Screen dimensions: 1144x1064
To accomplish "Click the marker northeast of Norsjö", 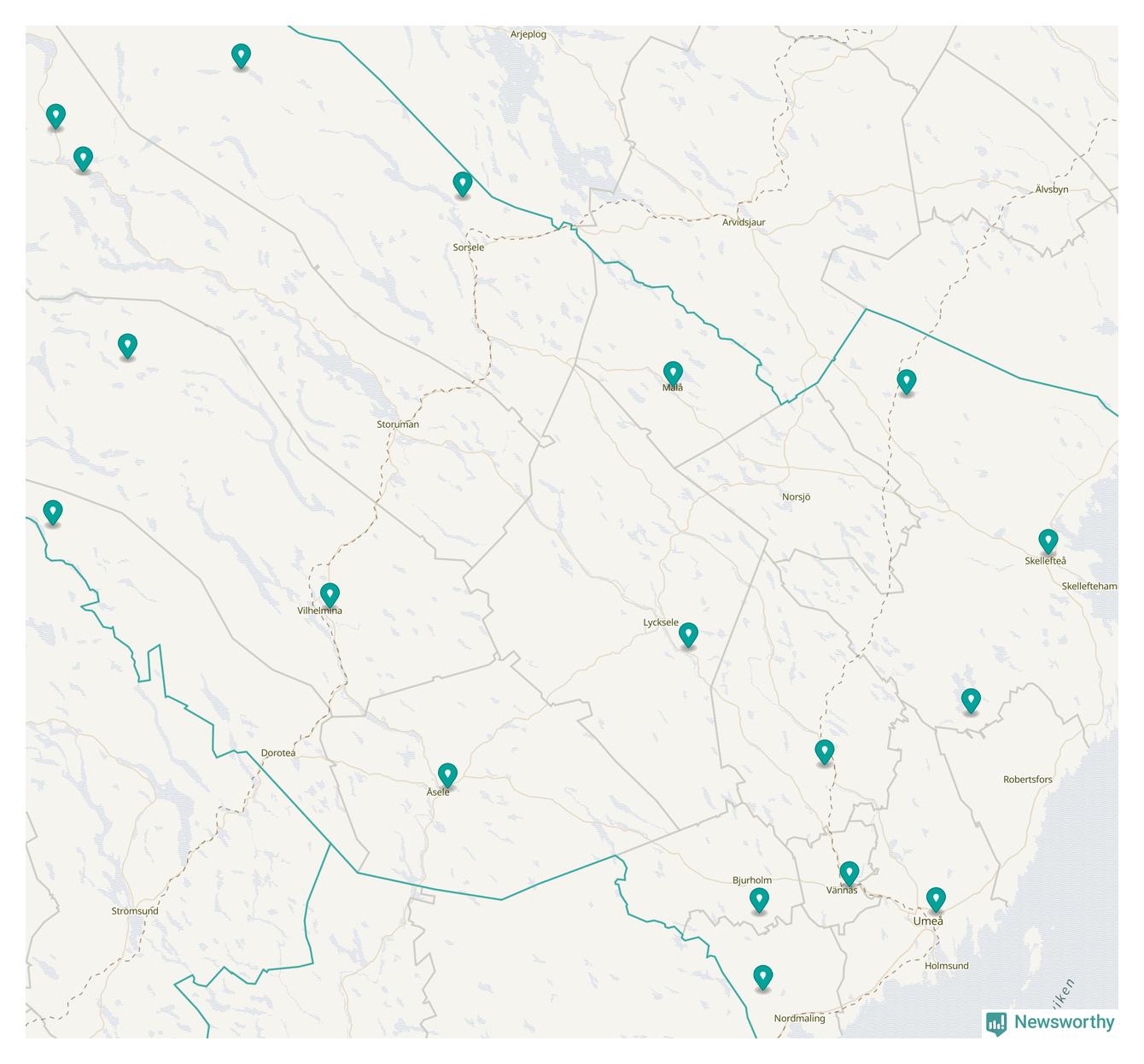I will pos(906,382).
